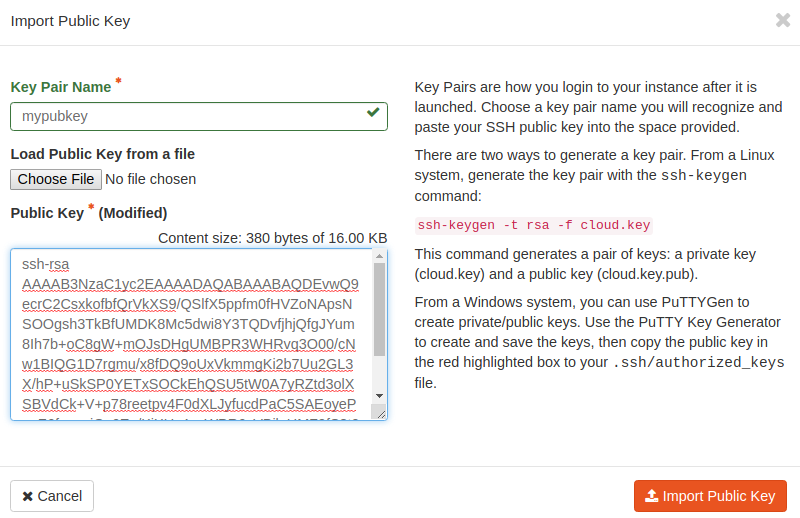Click the red asterisk beside Public Key

[x=91, y=208]
